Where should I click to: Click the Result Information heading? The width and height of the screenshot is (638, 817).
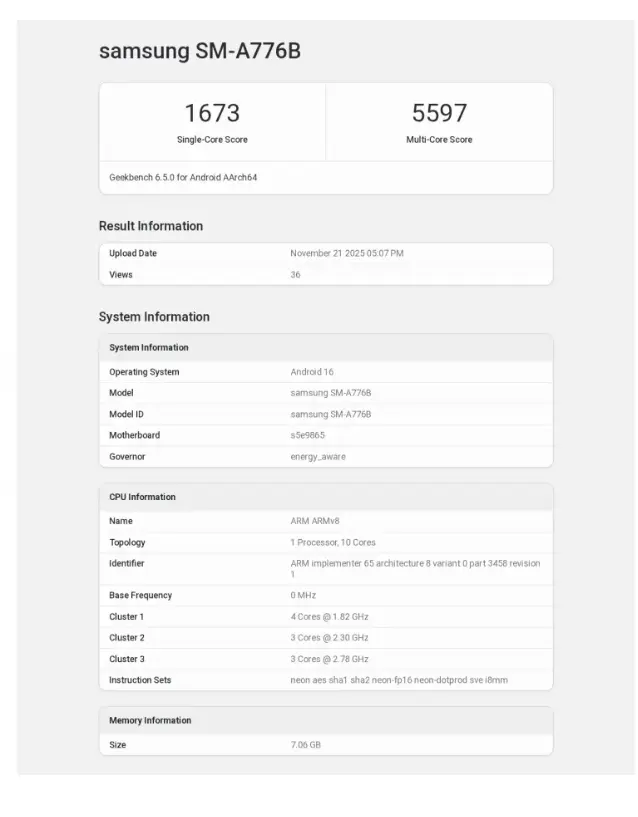pos(151,226)
